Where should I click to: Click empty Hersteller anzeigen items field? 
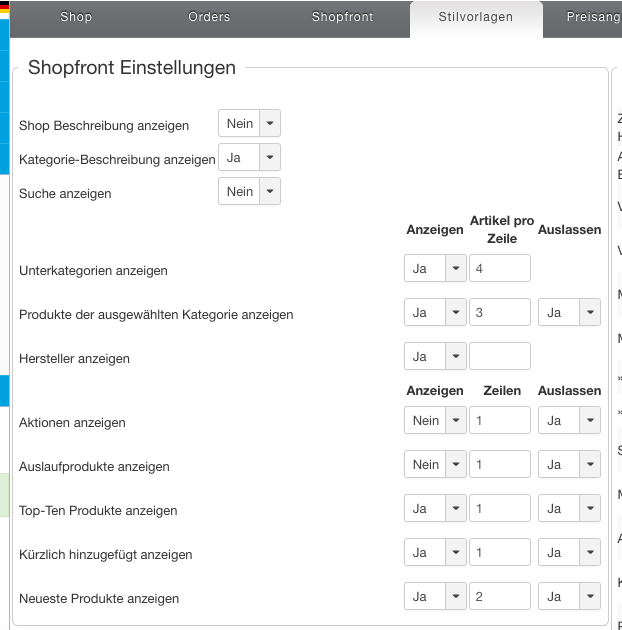(499, 357)
